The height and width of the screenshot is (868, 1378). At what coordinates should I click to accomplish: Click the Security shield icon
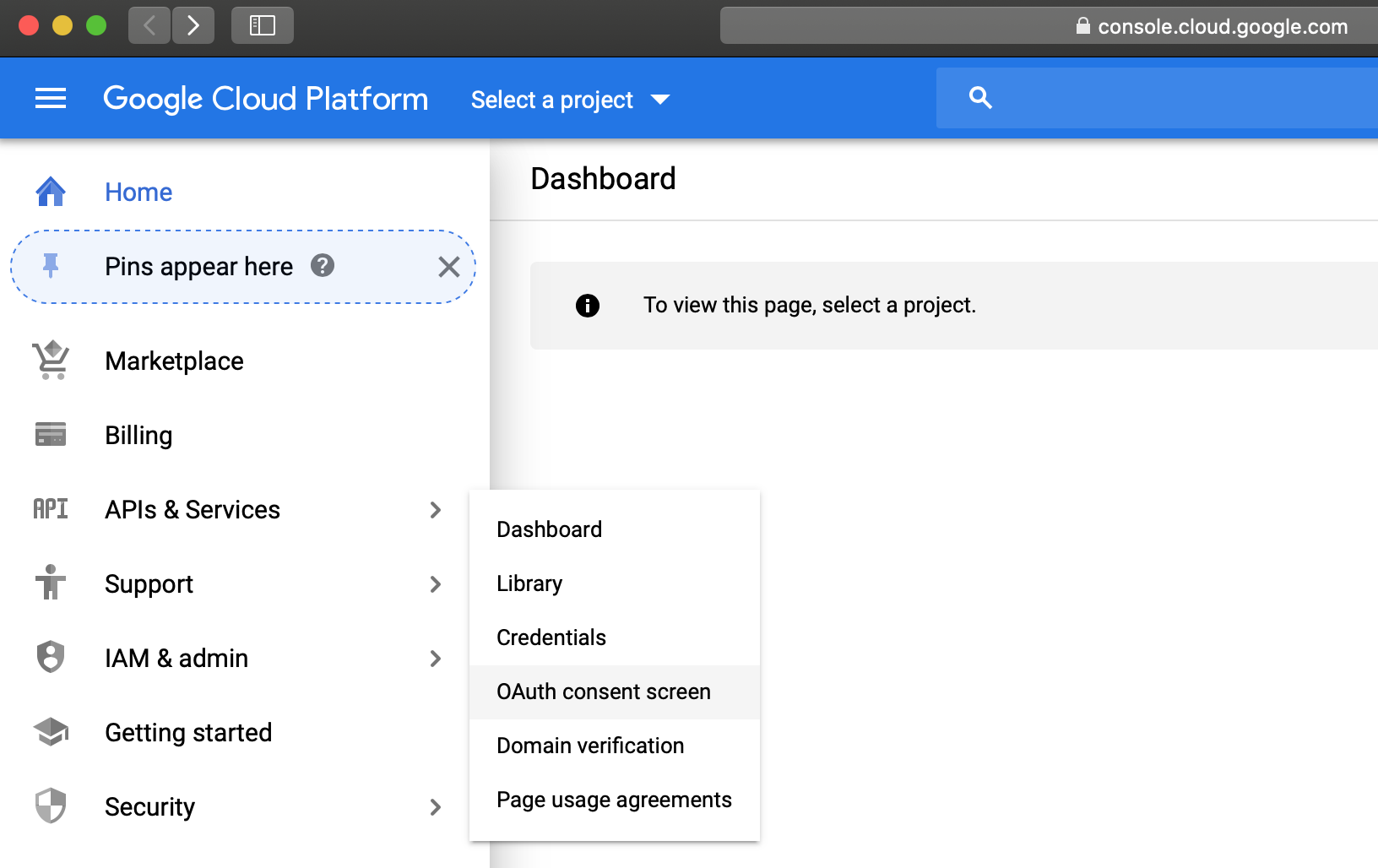point(51,806)
